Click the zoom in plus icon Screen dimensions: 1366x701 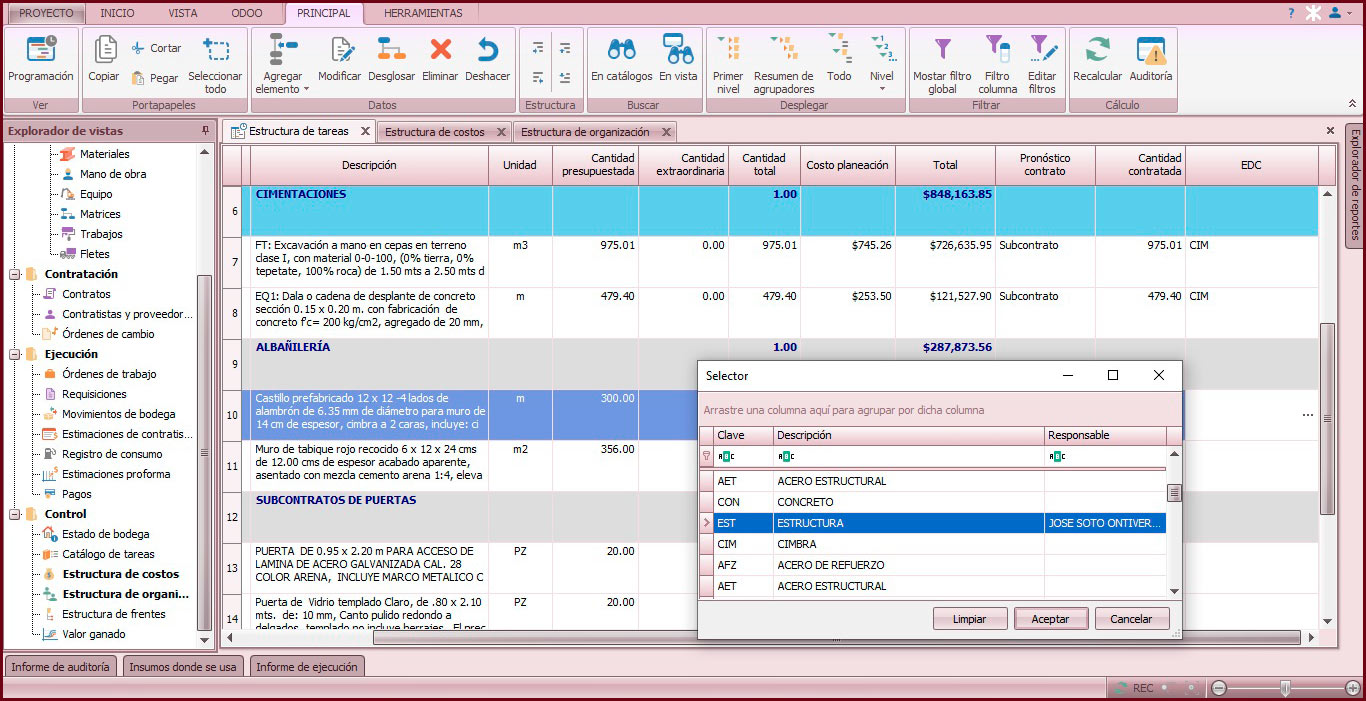(x=1352, y=688)
